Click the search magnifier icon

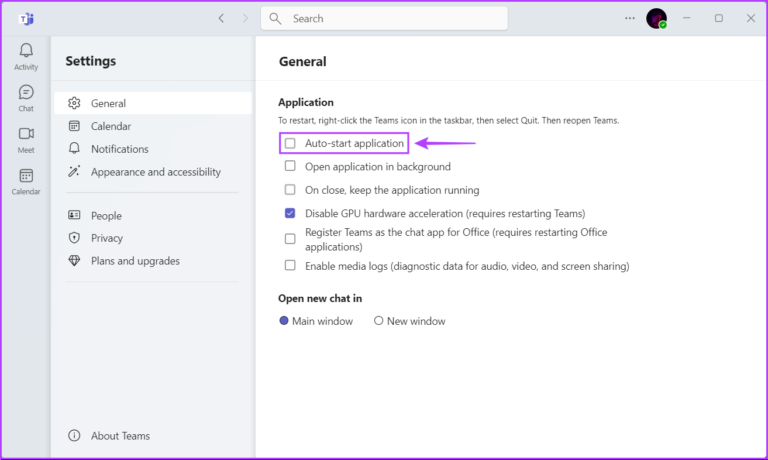(275, 19)
